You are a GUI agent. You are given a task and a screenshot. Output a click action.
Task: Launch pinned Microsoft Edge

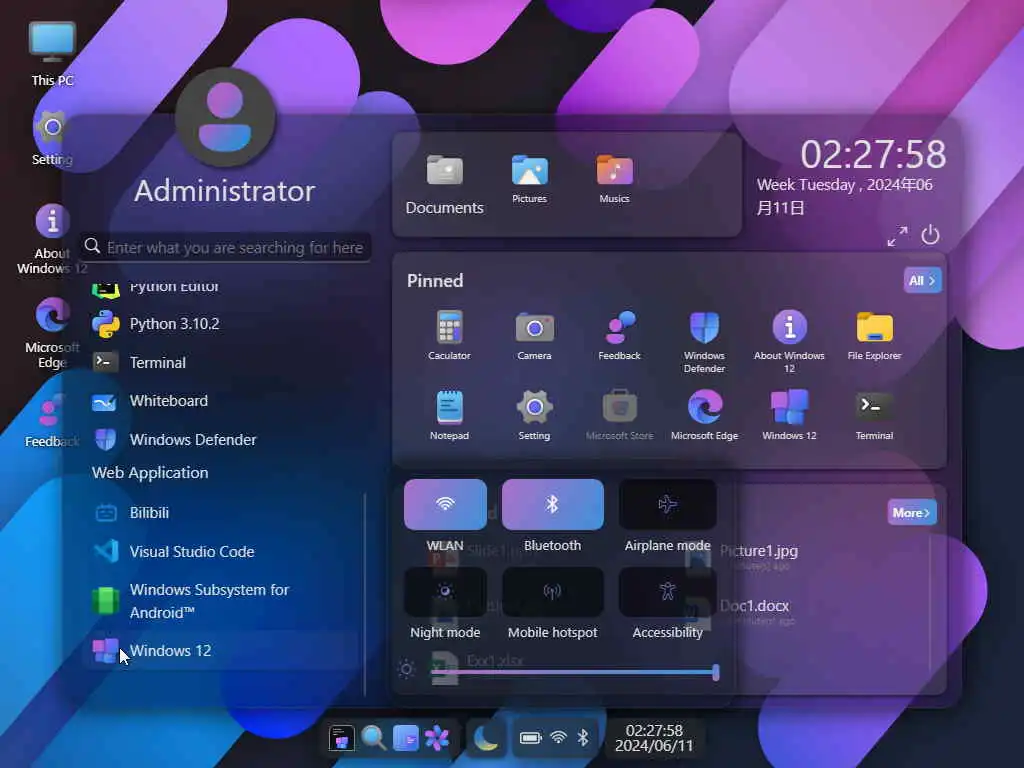pos(704,415)
